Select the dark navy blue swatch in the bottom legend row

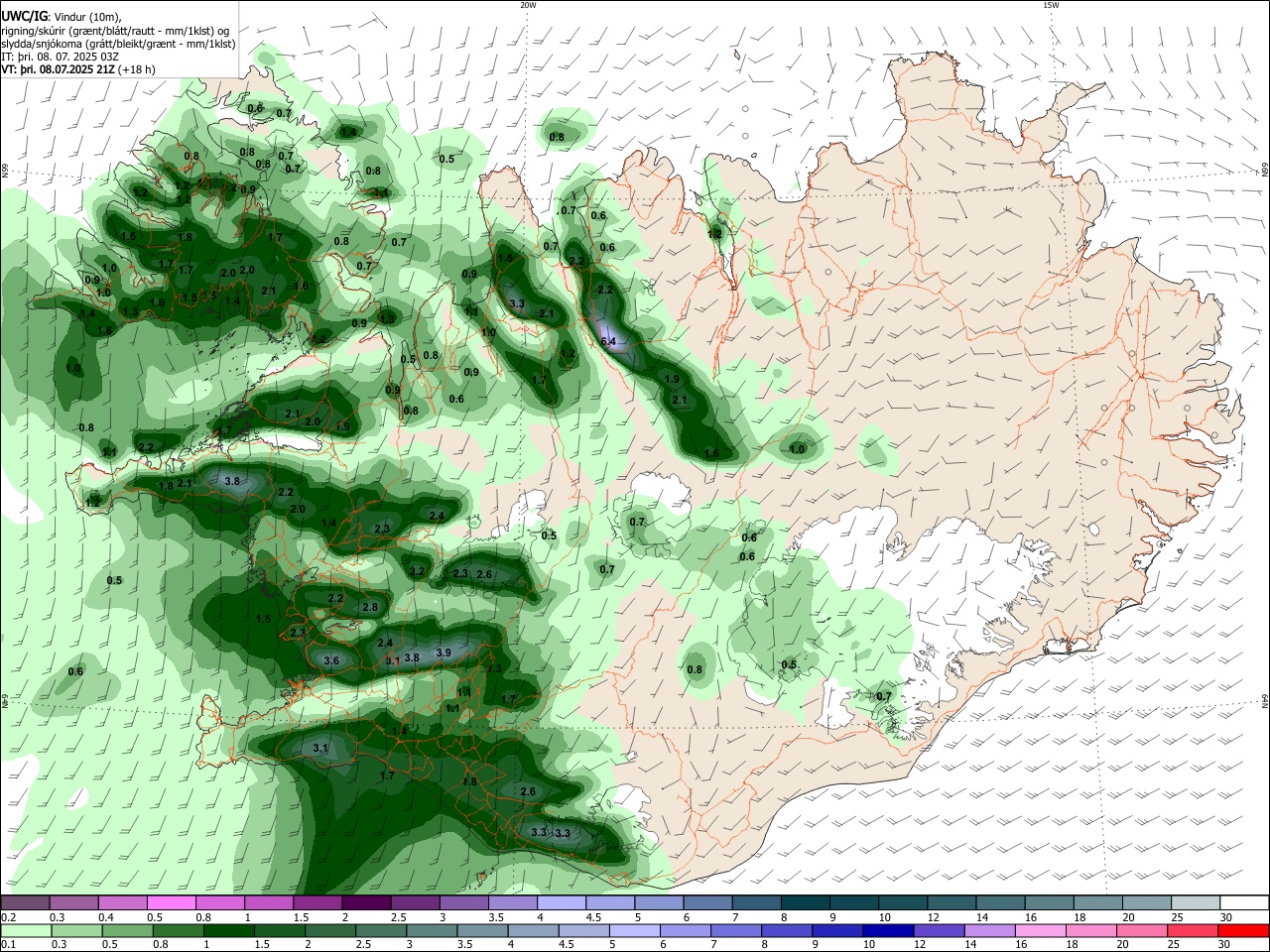click(886, 931)
